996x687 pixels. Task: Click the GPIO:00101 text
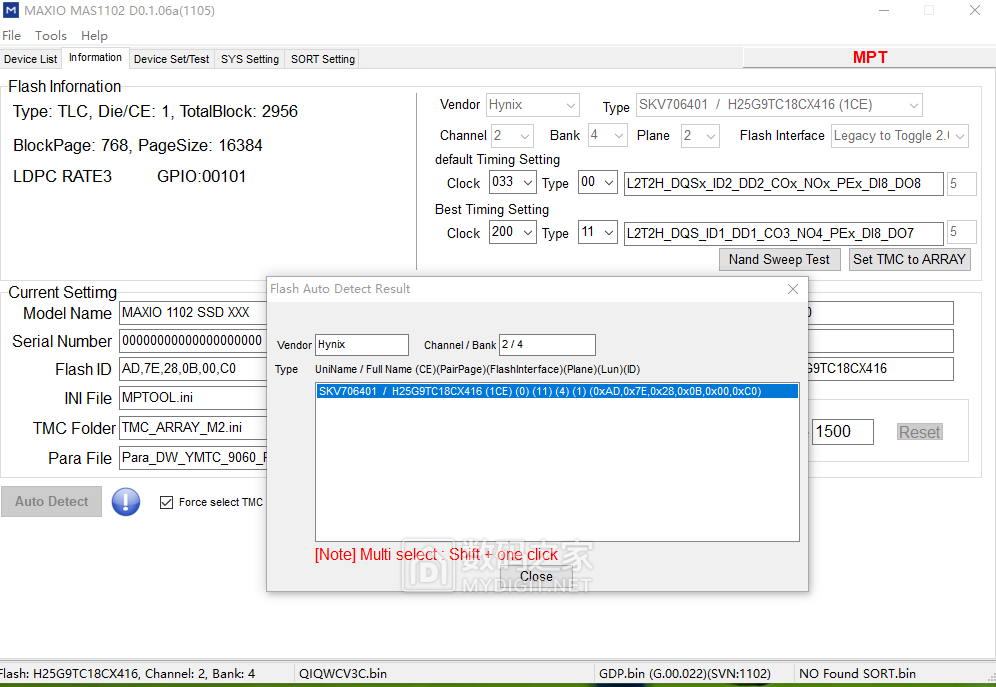pos(201,177)
